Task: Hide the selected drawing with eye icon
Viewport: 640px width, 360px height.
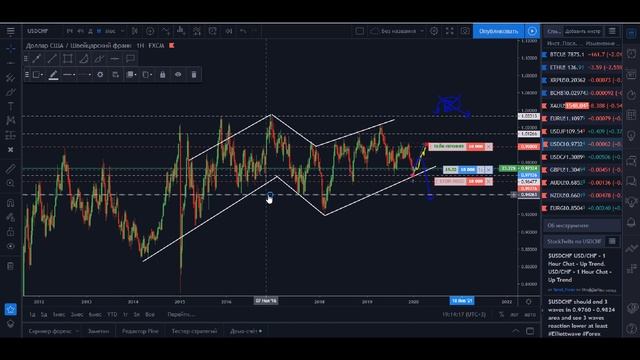Action: coord(178,75)
